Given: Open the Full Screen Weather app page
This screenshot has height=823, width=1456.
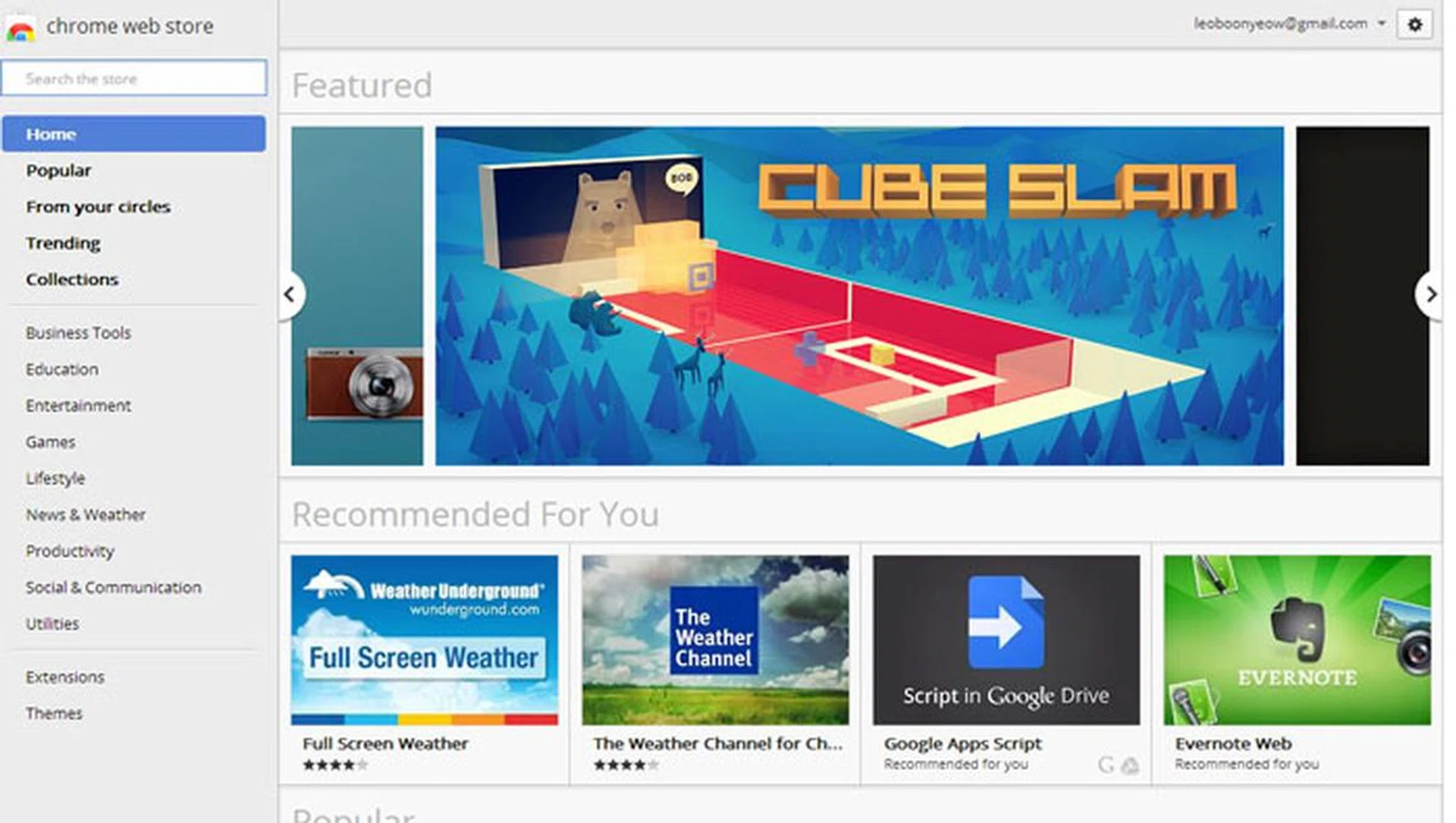Looking at the screenshot, I should (x=425, y=642).
